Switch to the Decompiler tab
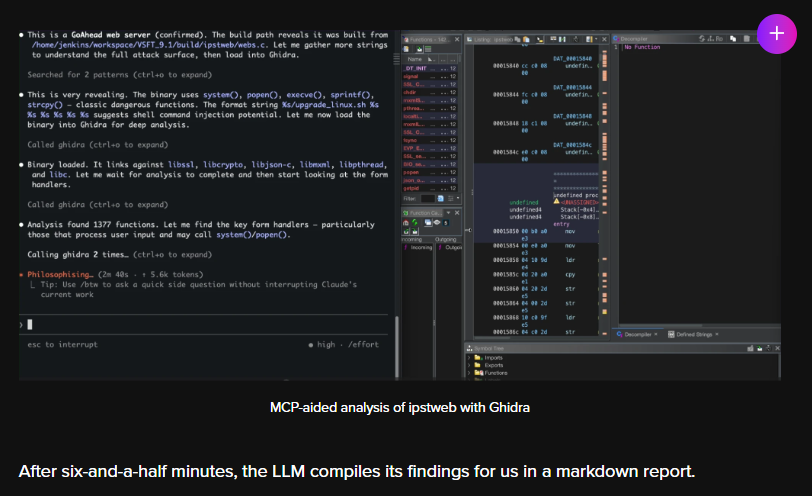812x496 pixels. pyautogui.click(x=637, y=334)
